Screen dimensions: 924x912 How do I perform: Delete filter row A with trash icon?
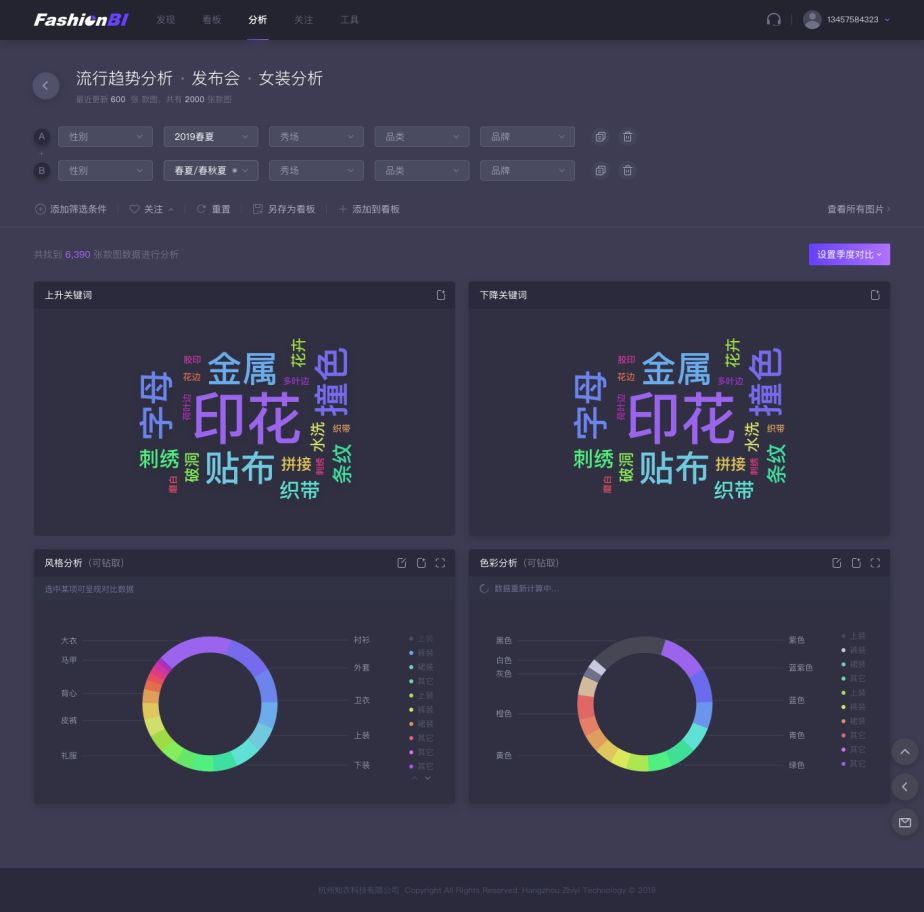628,137
